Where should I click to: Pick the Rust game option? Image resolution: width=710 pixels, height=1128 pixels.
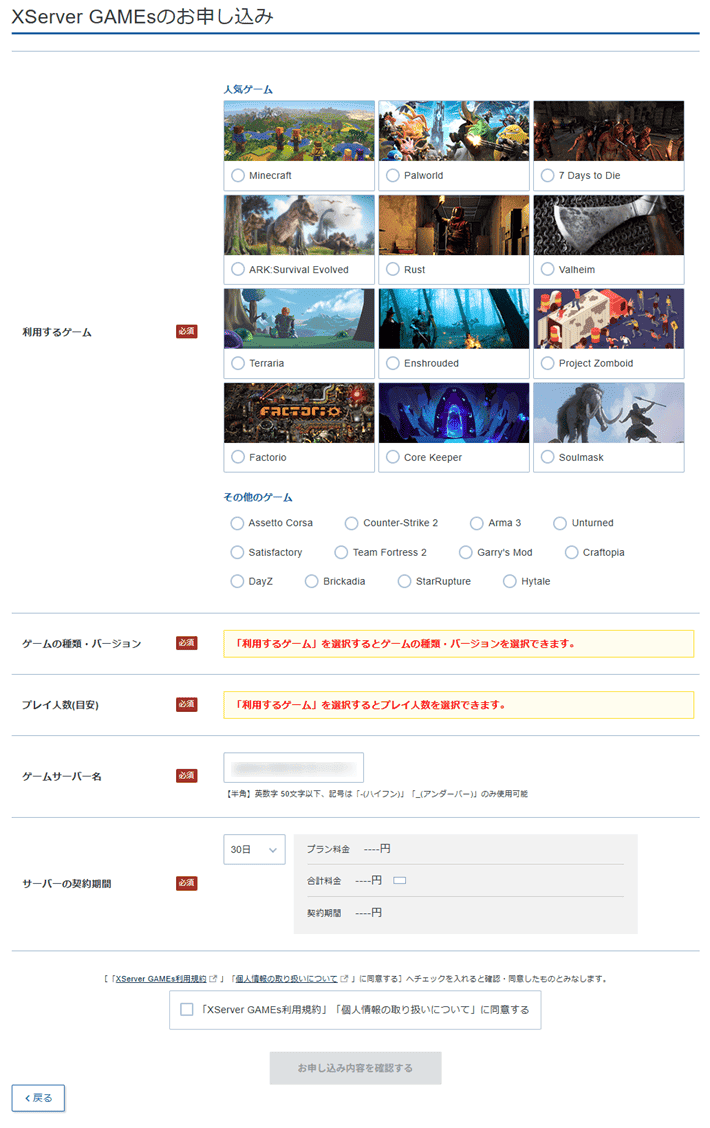pos(393,269)
